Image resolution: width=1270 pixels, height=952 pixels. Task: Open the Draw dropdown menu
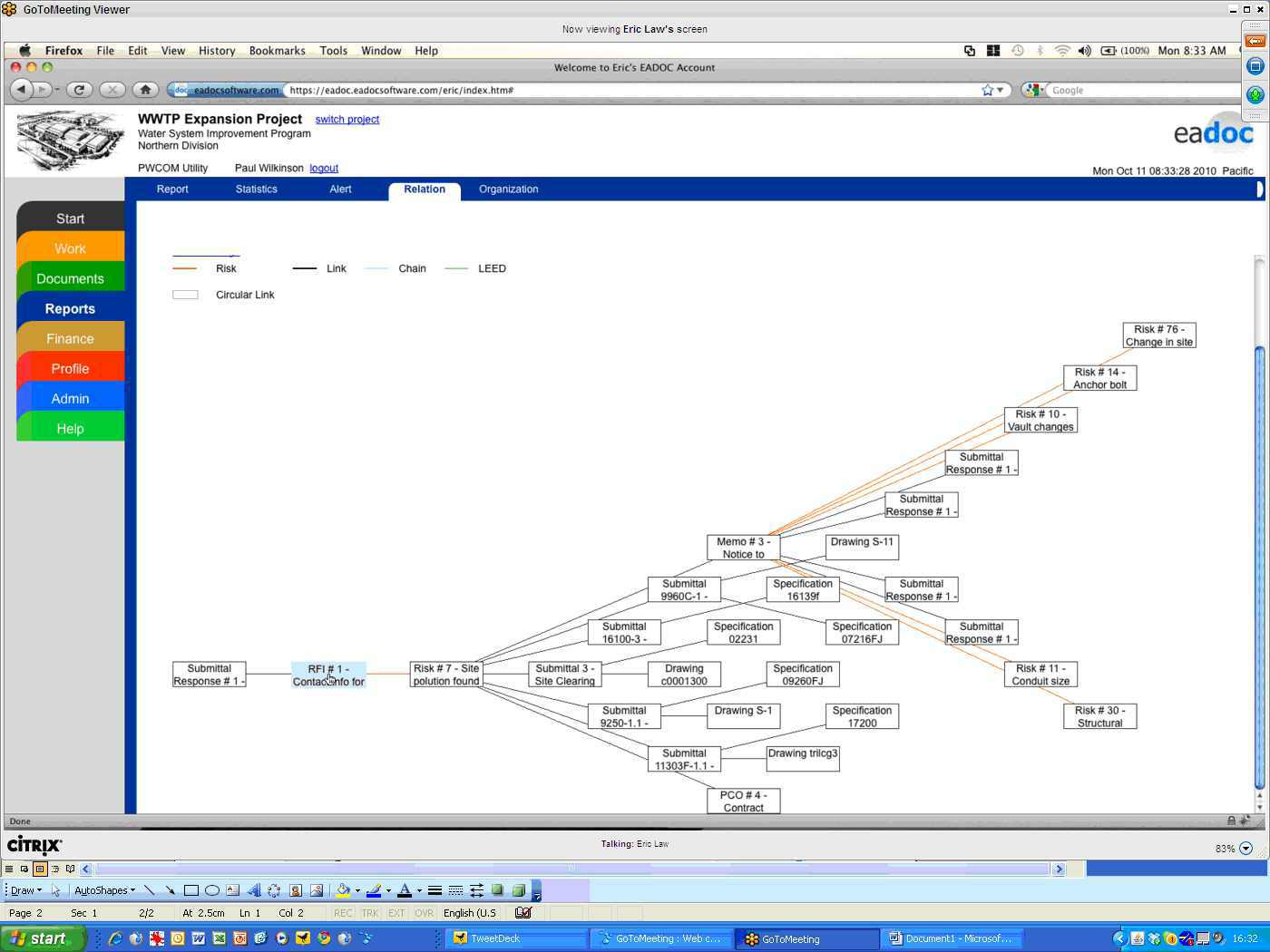click(25, 890)
